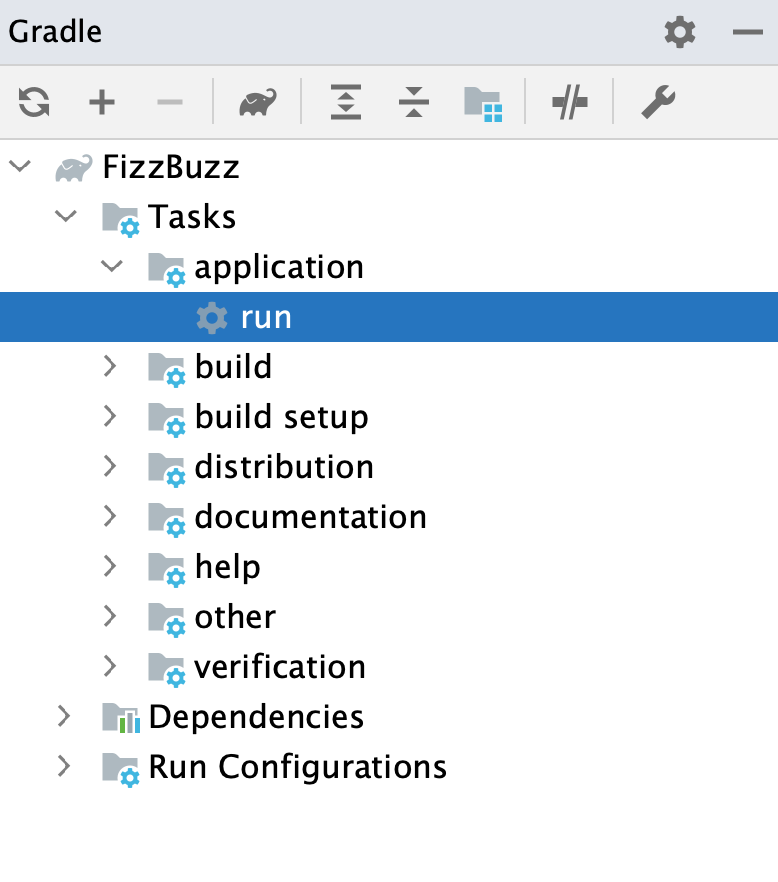Screen dimensions: 778x882
Task: Click the distribution folder icon
Action: (x=167, y=470)
